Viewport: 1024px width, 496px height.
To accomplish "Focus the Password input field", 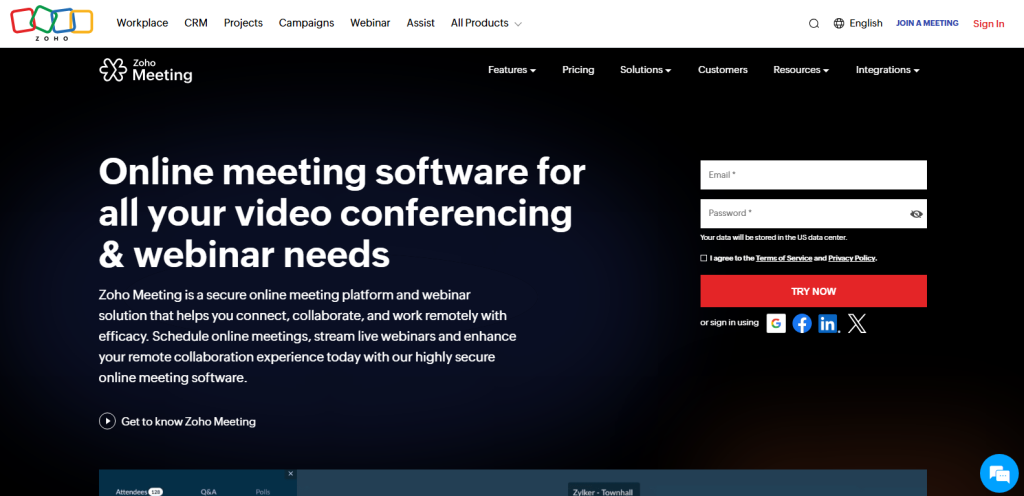I will coord(814,213).
